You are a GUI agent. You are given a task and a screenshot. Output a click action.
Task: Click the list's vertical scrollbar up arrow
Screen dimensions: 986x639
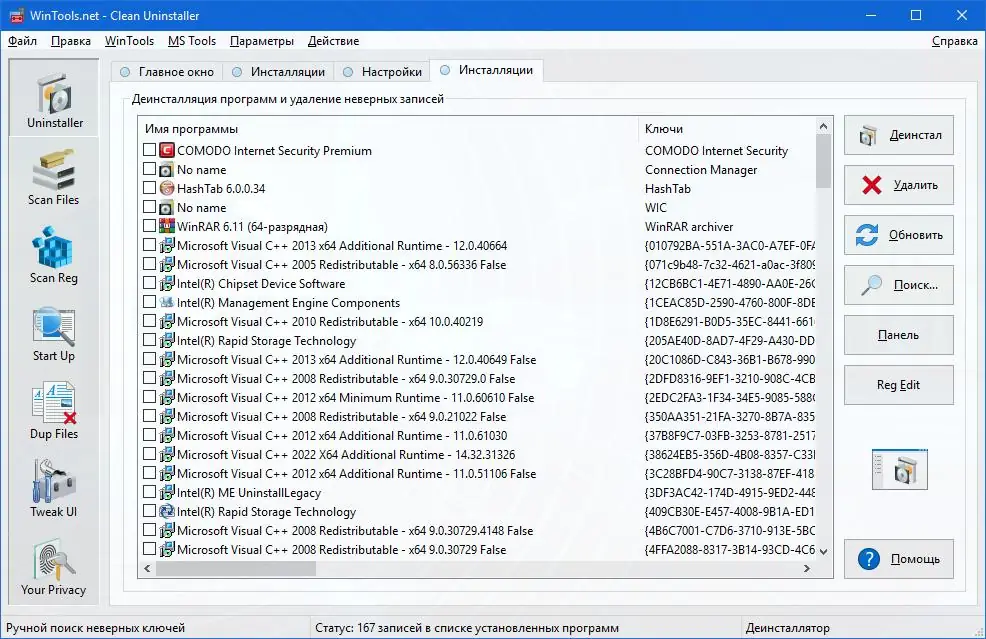pyautogui.click(x=823, y=126)
